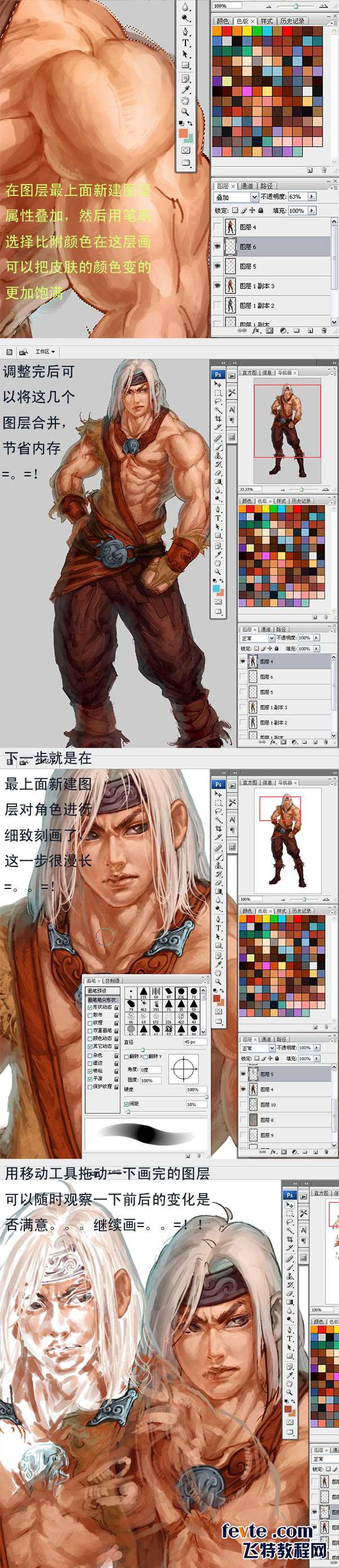The image size is (339, 1568).
Task: Show 图层 4 in the 叠加 layers panel
Action: 218,227
